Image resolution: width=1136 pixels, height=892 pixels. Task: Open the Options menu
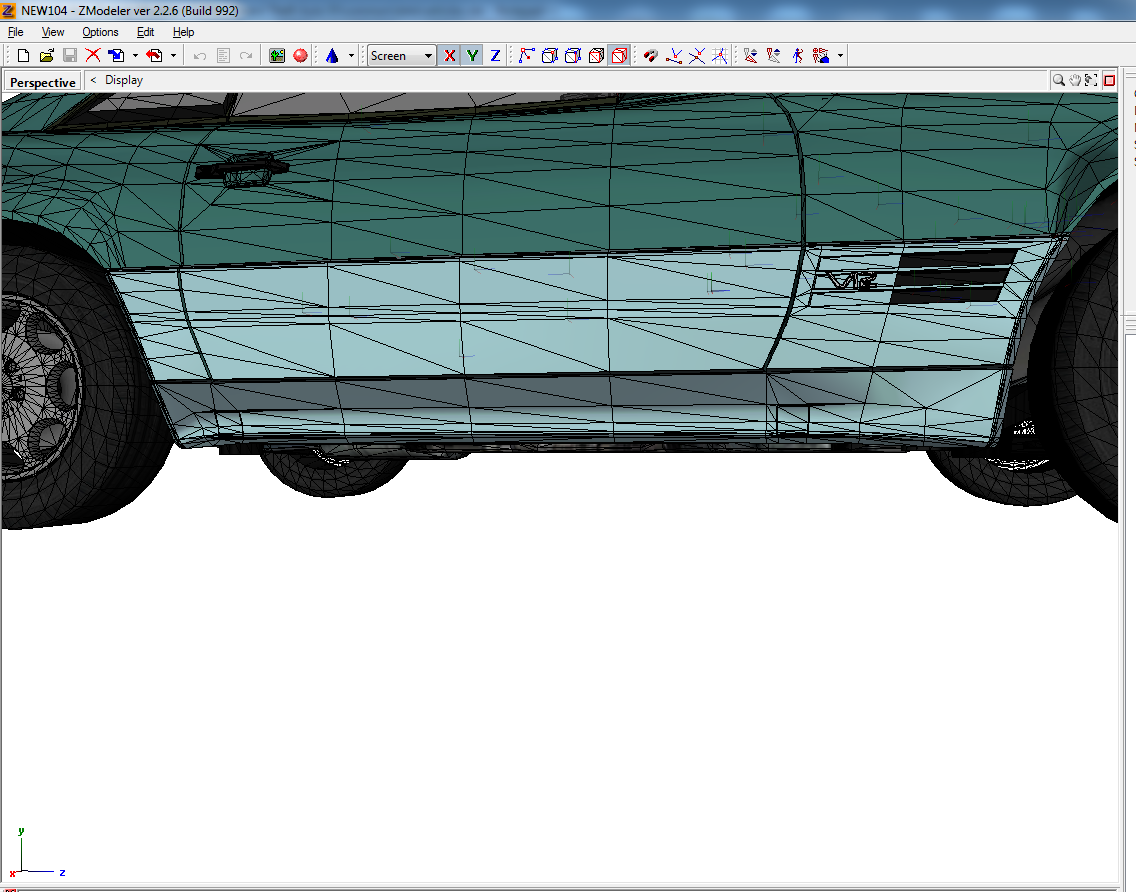point(100,32)
